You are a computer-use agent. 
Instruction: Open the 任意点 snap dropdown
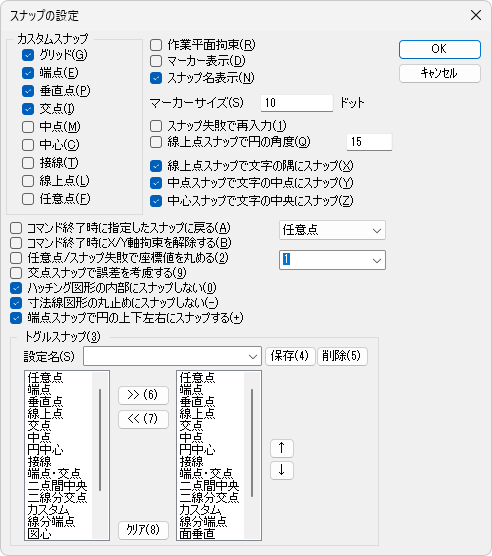click(x=332, y=230)
